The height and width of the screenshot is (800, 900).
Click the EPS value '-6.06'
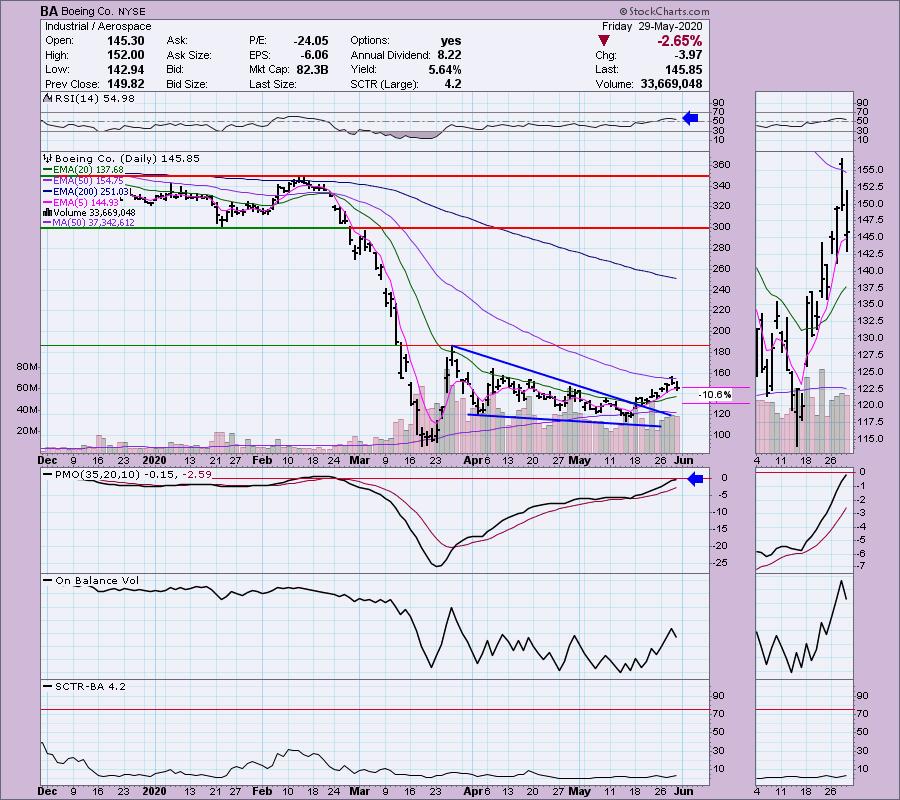314,55
